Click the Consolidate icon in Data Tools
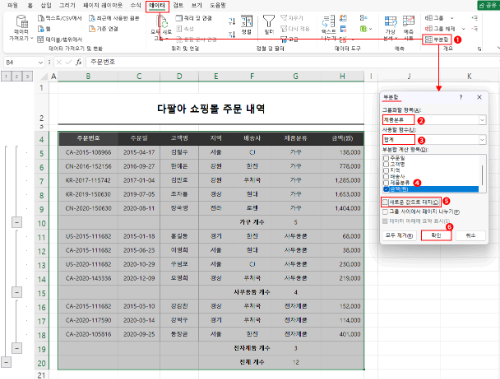 (363, 18)
